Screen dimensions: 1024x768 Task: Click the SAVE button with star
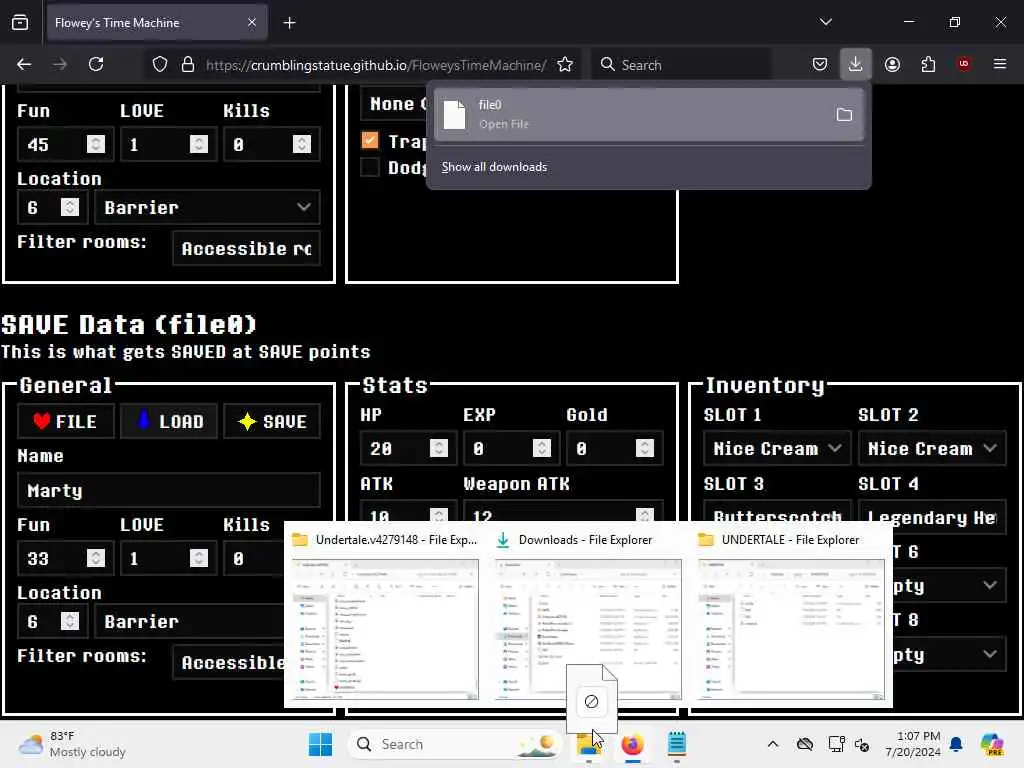point(272,421)
